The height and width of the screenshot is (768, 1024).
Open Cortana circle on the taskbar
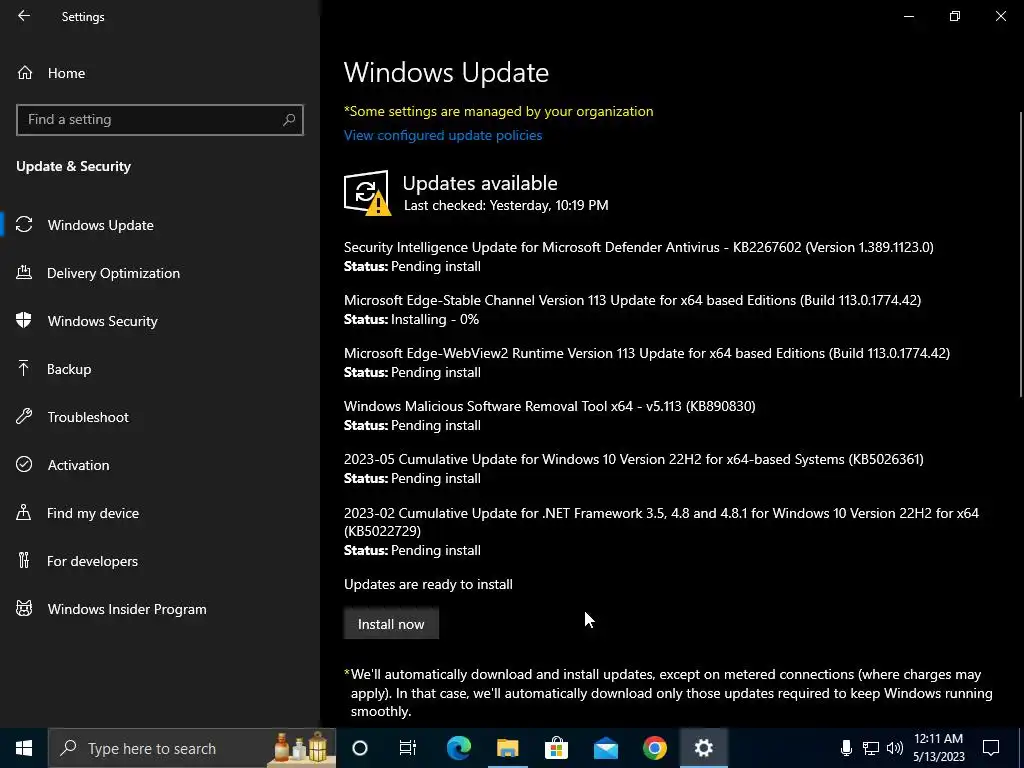(360, 748)
